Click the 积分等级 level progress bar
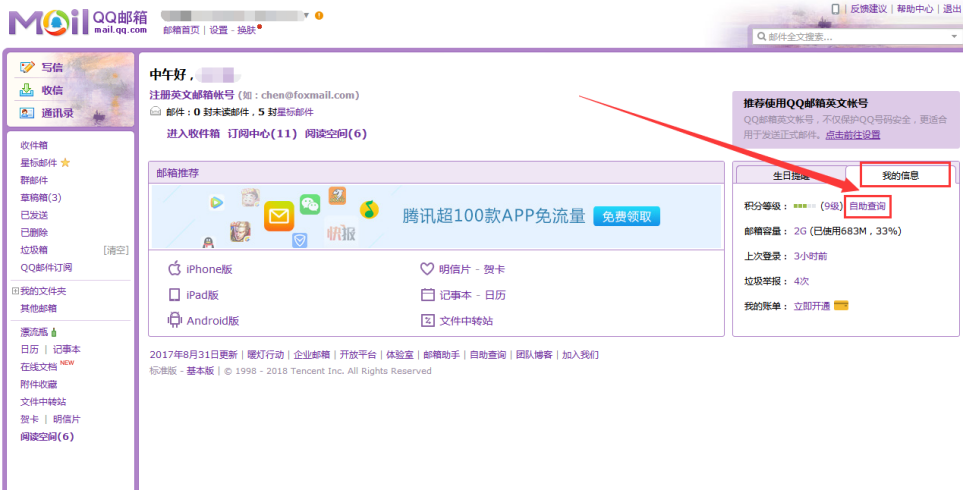This screenshot has height=490, width=963. point(804,206)
